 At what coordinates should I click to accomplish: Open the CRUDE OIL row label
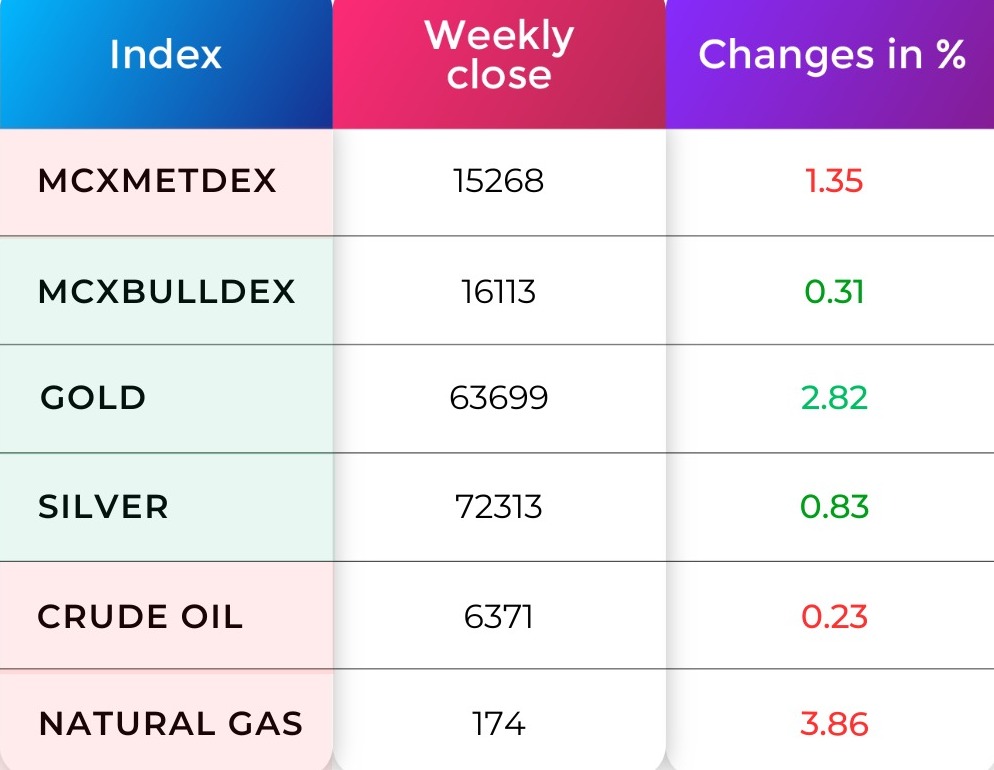click(140, 617)
